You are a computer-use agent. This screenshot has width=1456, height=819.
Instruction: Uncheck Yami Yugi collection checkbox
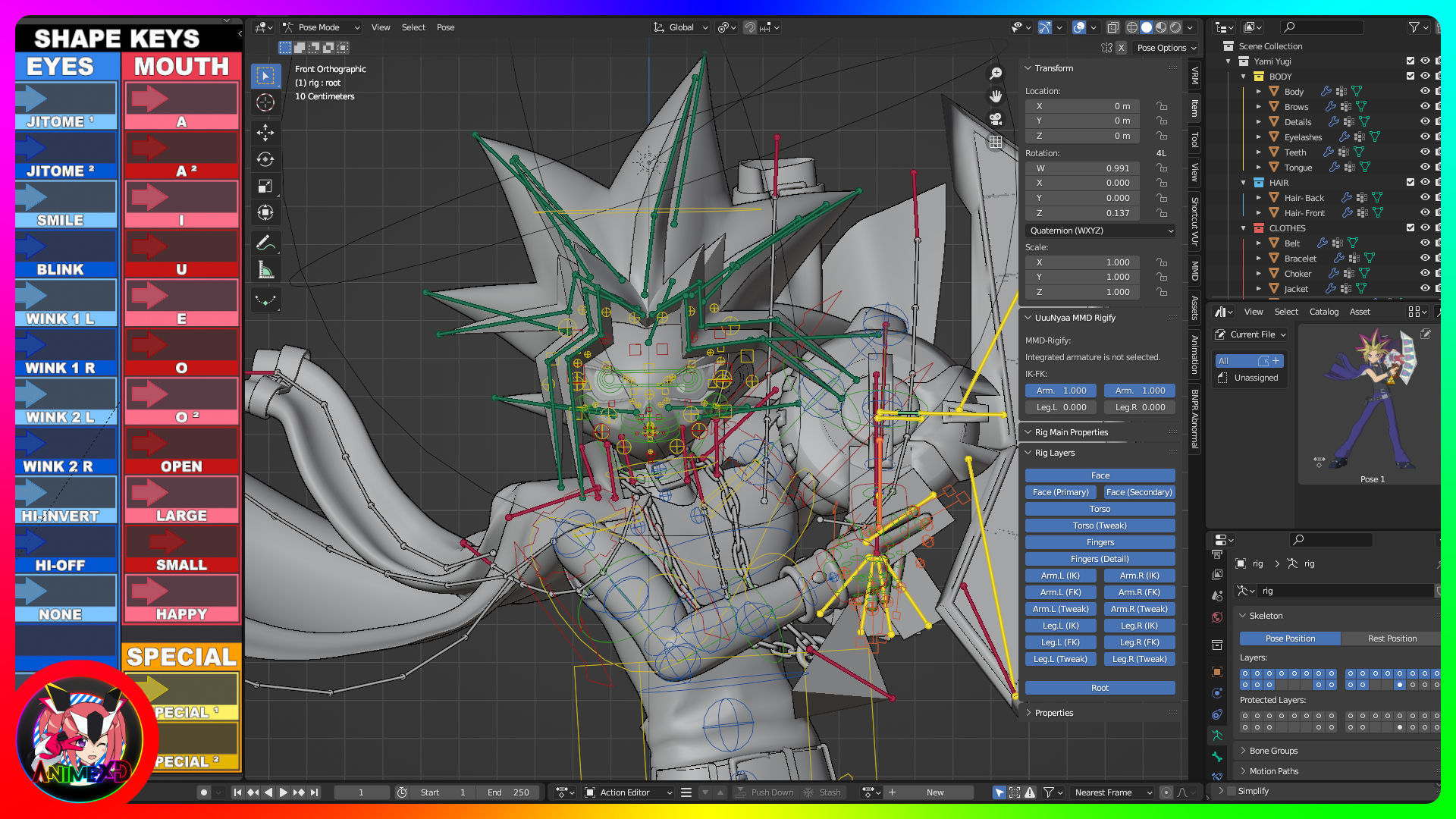(x=1410, y=61)
